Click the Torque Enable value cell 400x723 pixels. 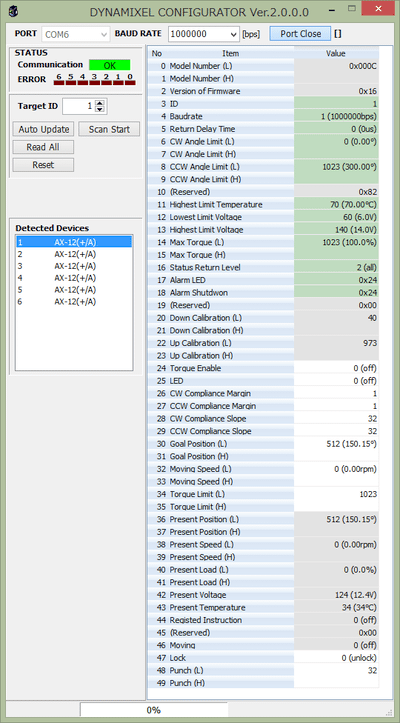pyautogui.click(x=336, y=368)
